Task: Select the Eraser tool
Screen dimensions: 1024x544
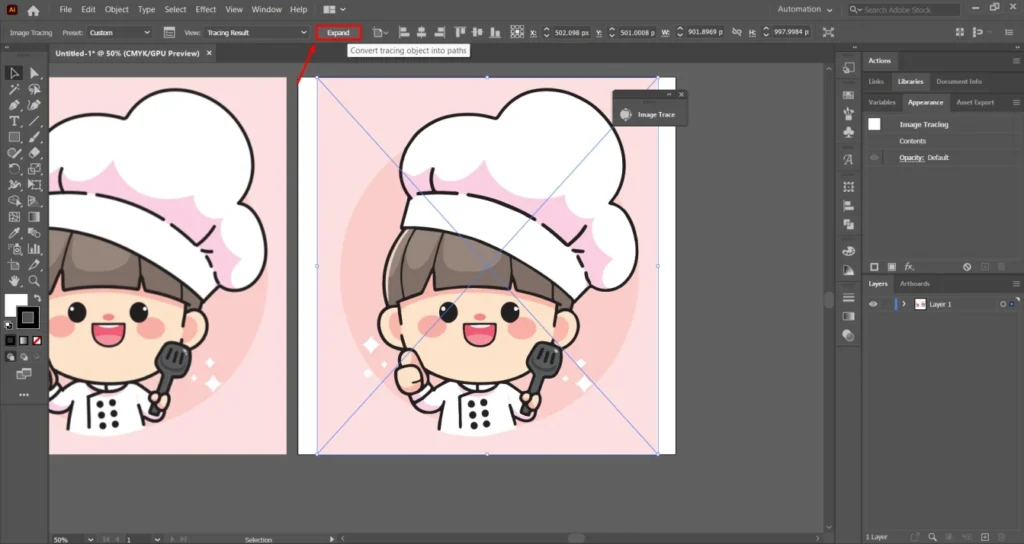Action: [34, 153]
